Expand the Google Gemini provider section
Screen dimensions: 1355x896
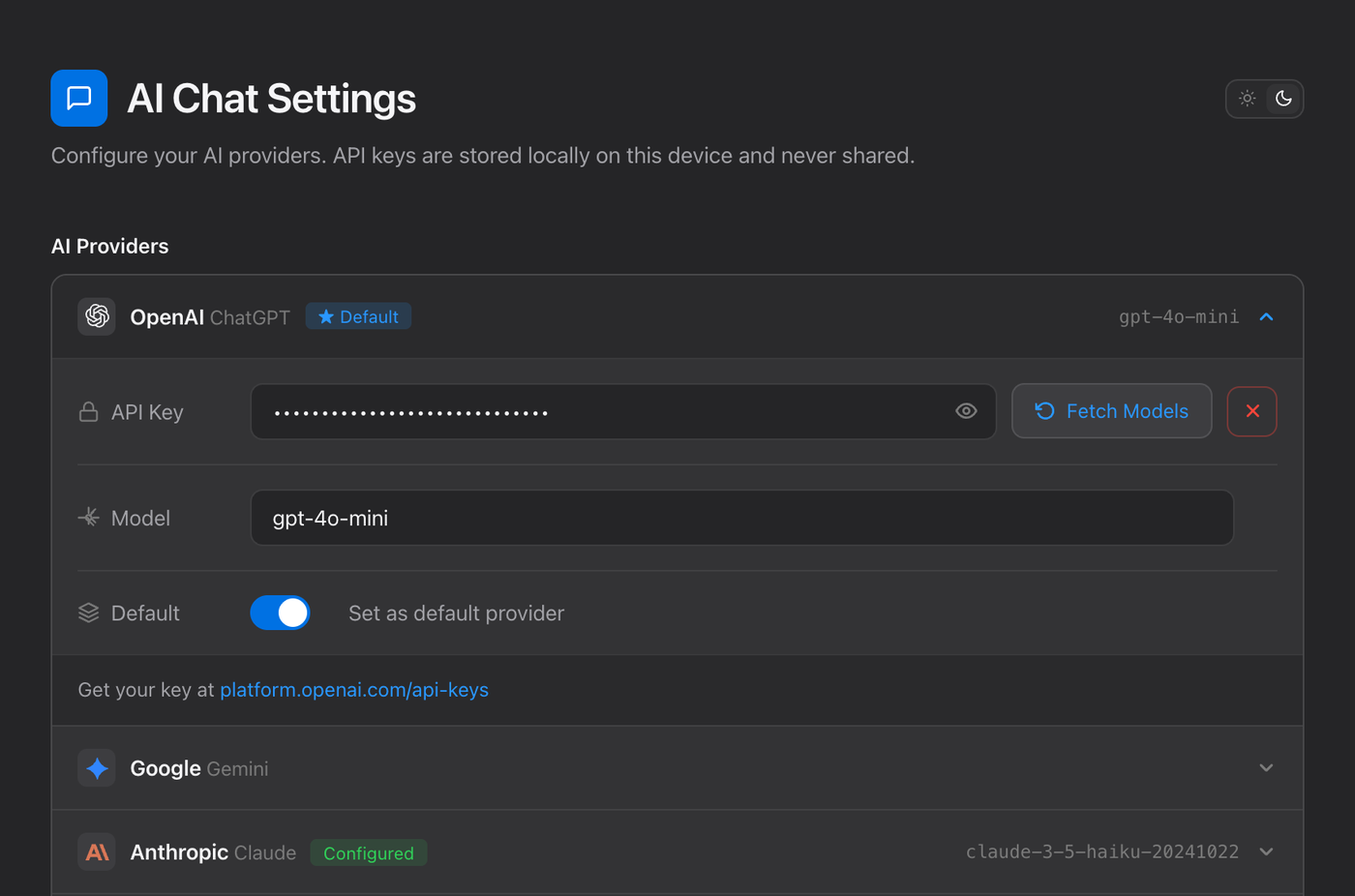click(1266, 768)
